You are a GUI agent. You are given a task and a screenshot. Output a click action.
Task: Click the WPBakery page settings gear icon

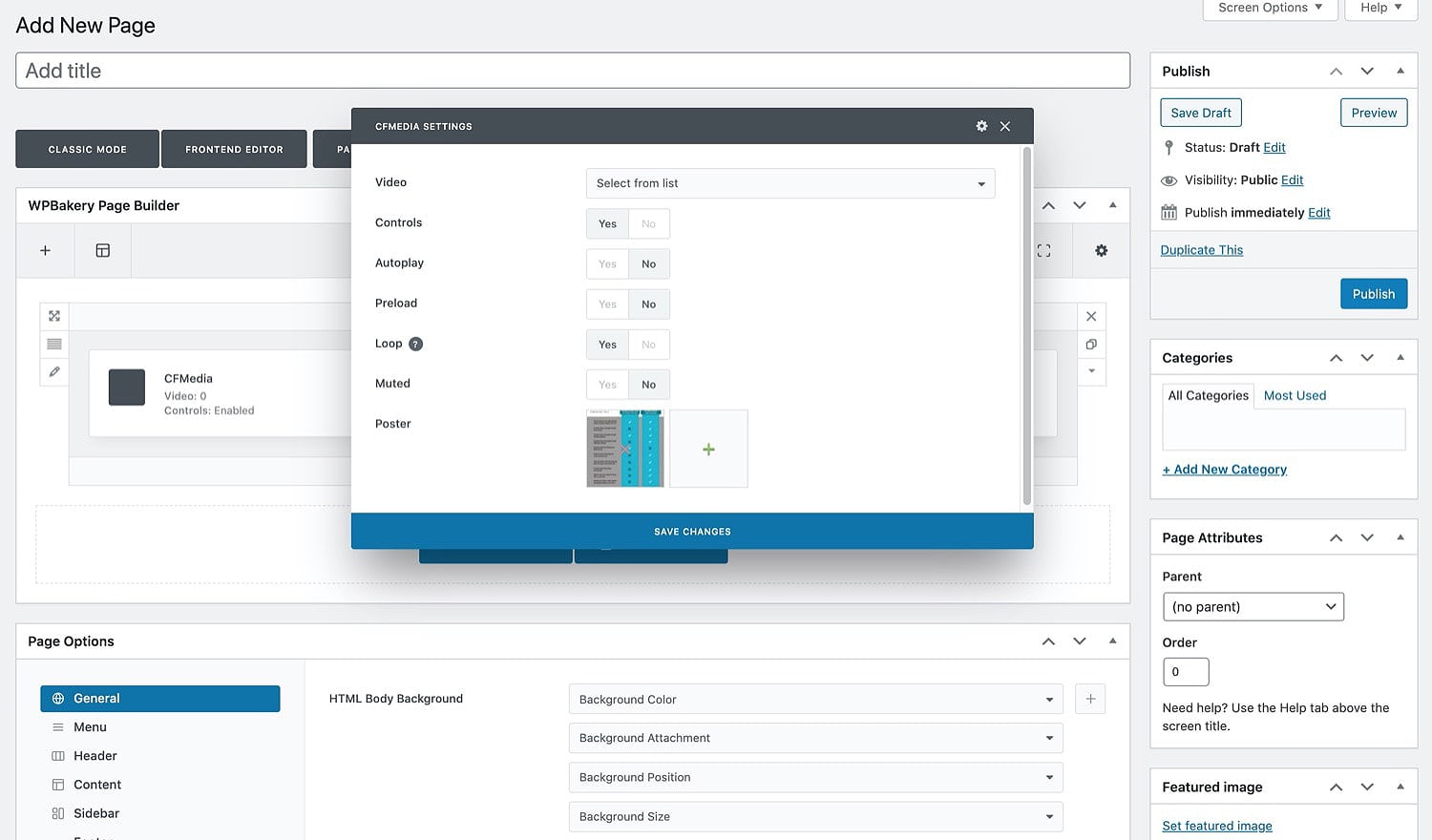[x=1101, y=250]
